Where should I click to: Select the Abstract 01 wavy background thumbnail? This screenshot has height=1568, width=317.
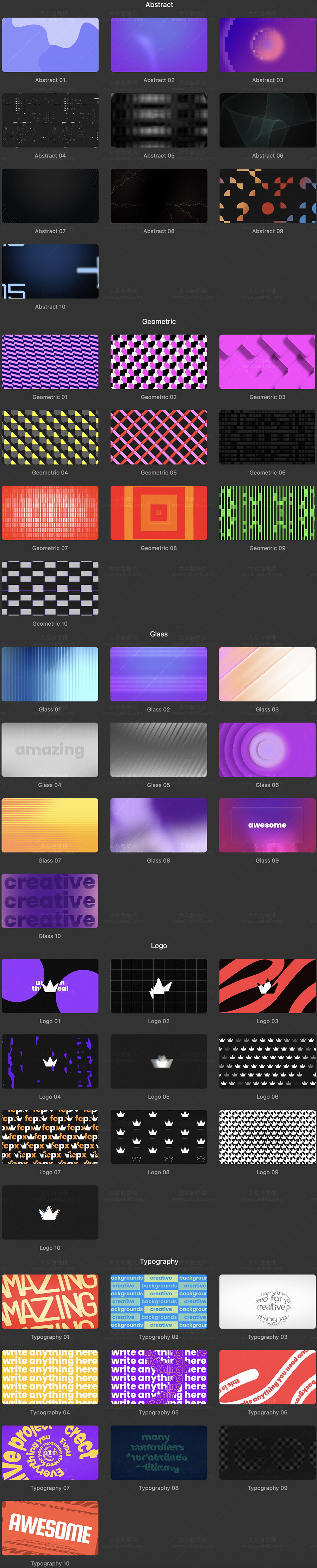50,44
